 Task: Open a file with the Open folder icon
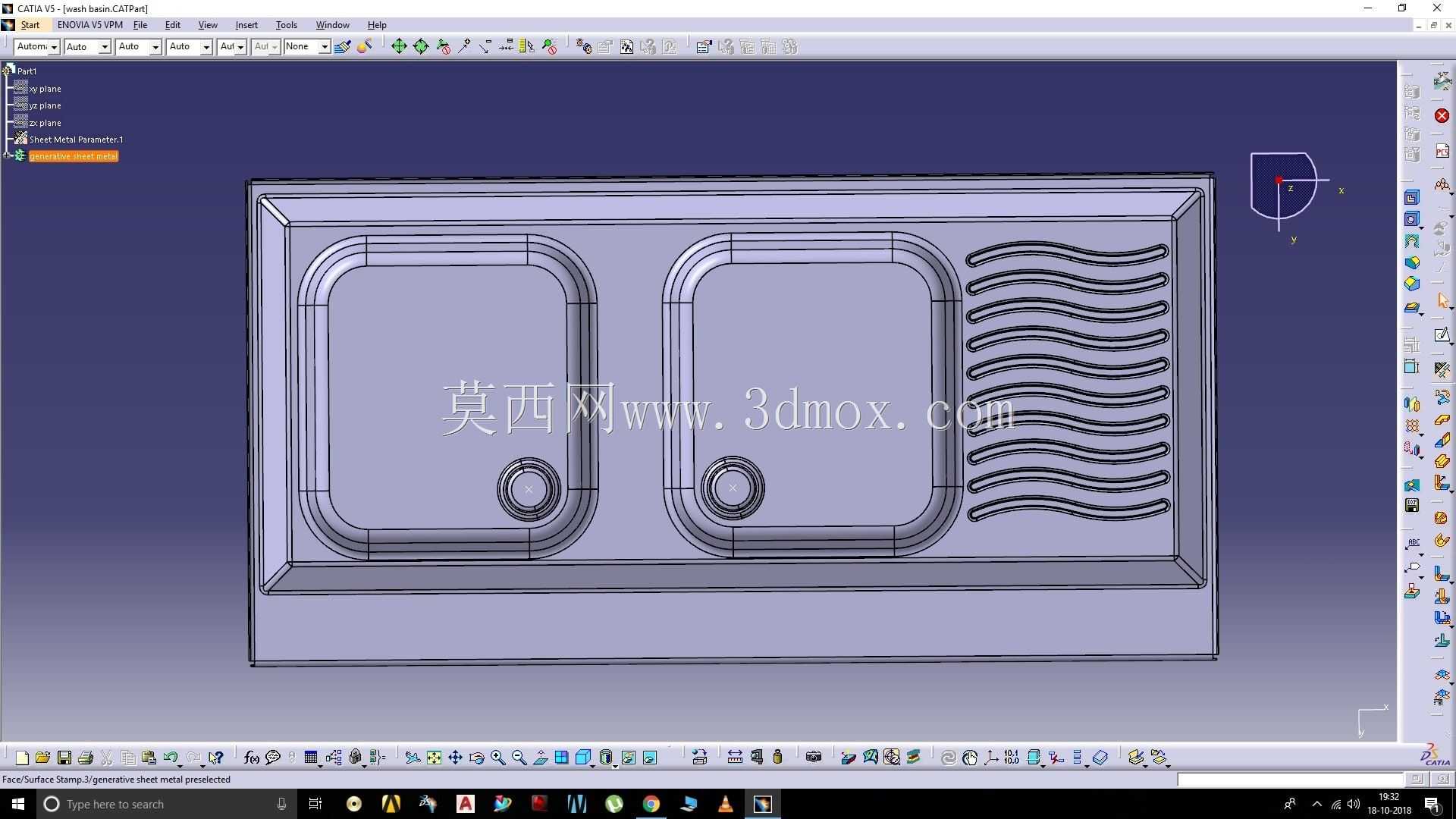(x=42, y=757)
